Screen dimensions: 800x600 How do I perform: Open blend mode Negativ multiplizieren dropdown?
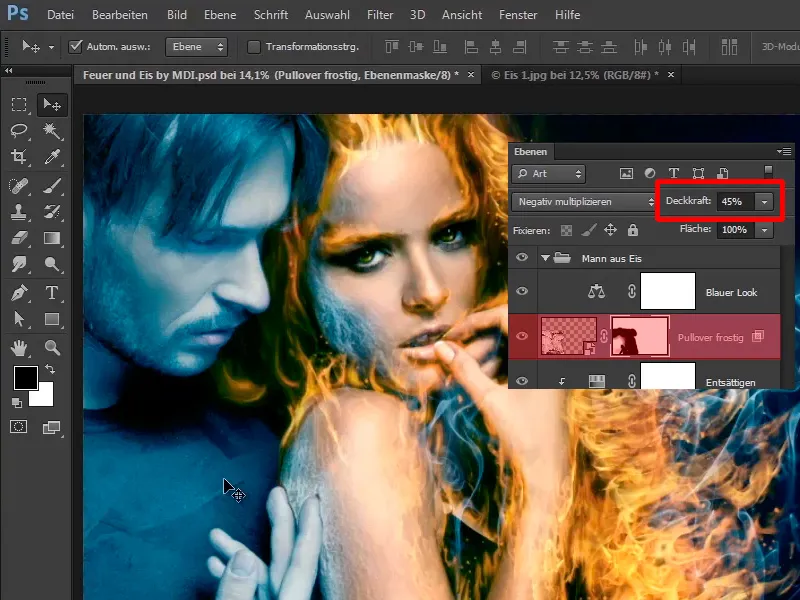click(x=583, y=202)
